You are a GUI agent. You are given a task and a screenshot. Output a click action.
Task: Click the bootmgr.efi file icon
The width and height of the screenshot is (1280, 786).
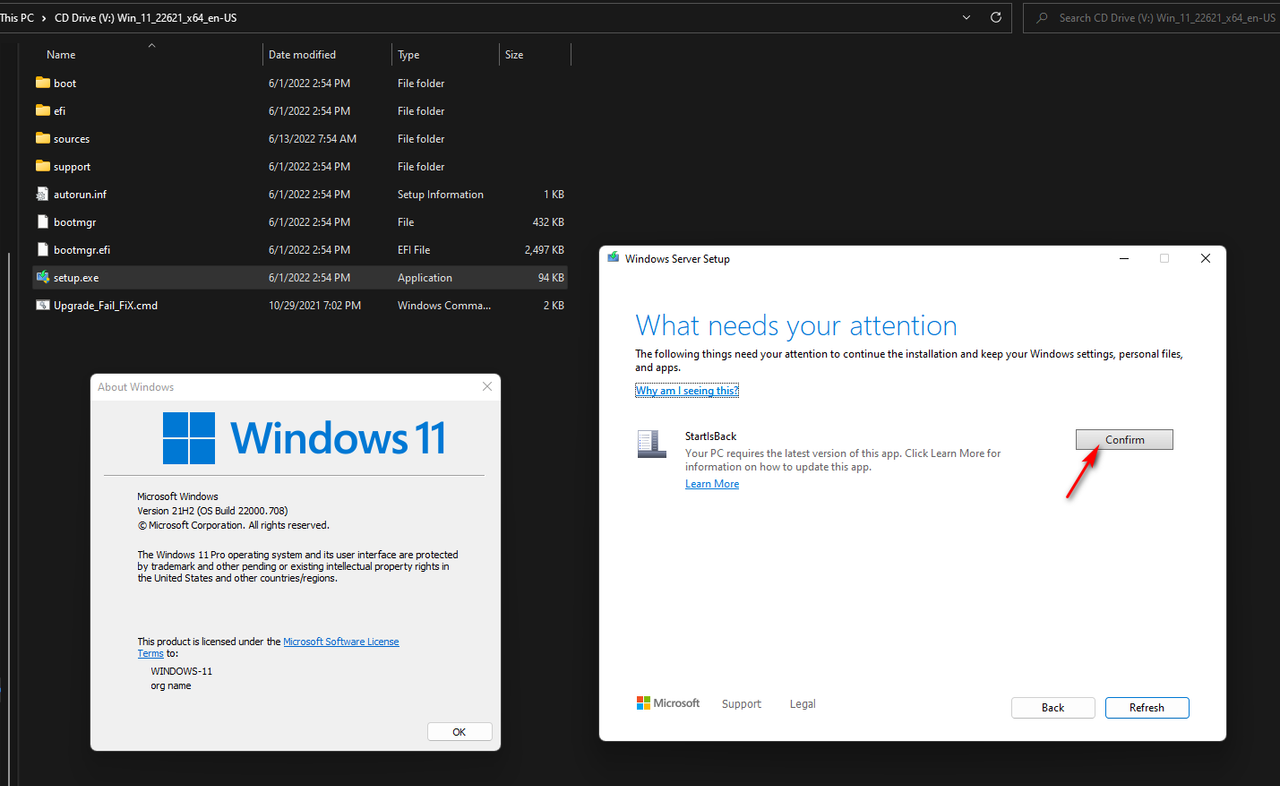pyautogui.click(x=42, y=250)
